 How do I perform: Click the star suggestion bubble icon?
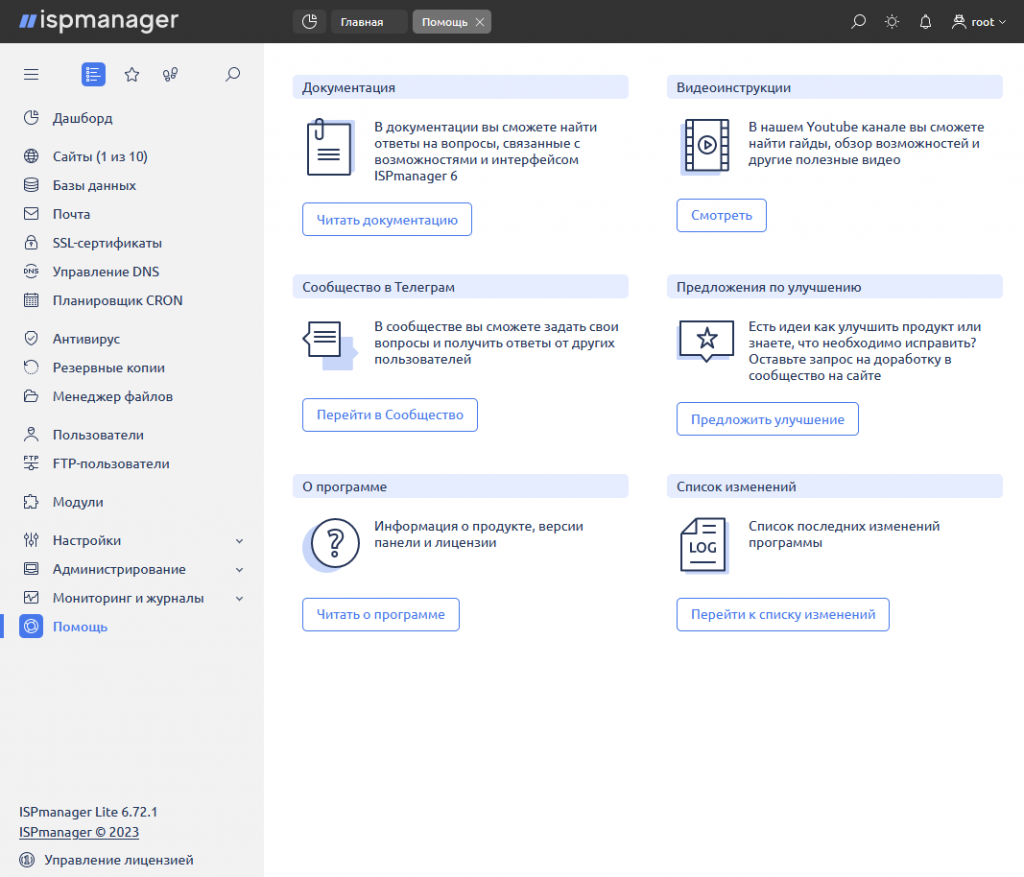click(705, 340)
